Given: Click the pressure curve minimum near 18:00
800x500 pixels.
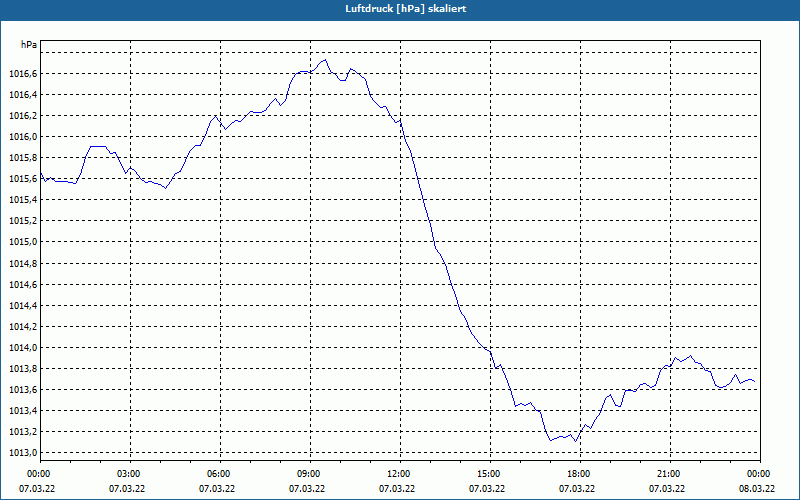Looking at the screenshot, I should tap(576, 441).
